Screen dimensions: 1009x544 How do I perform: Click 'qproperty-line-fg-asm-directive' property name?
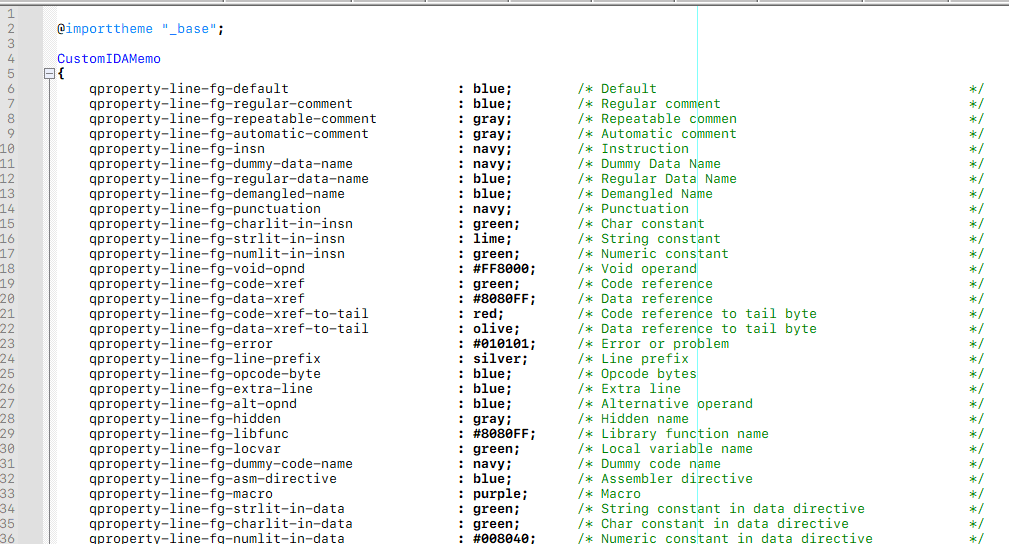213,479
